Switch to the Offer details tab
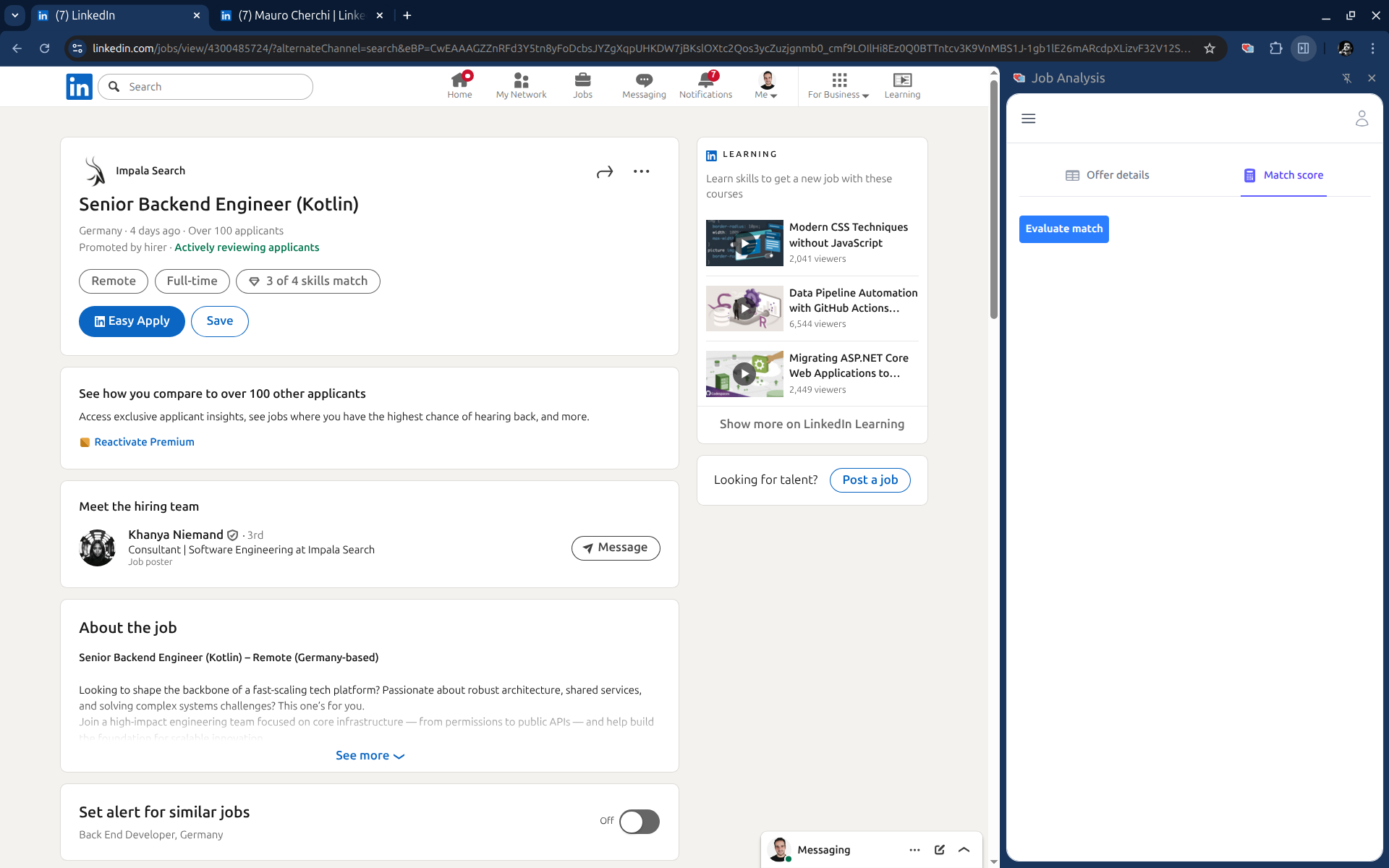The width and height of the screenshot is (1389, 868). [1108, 175]
